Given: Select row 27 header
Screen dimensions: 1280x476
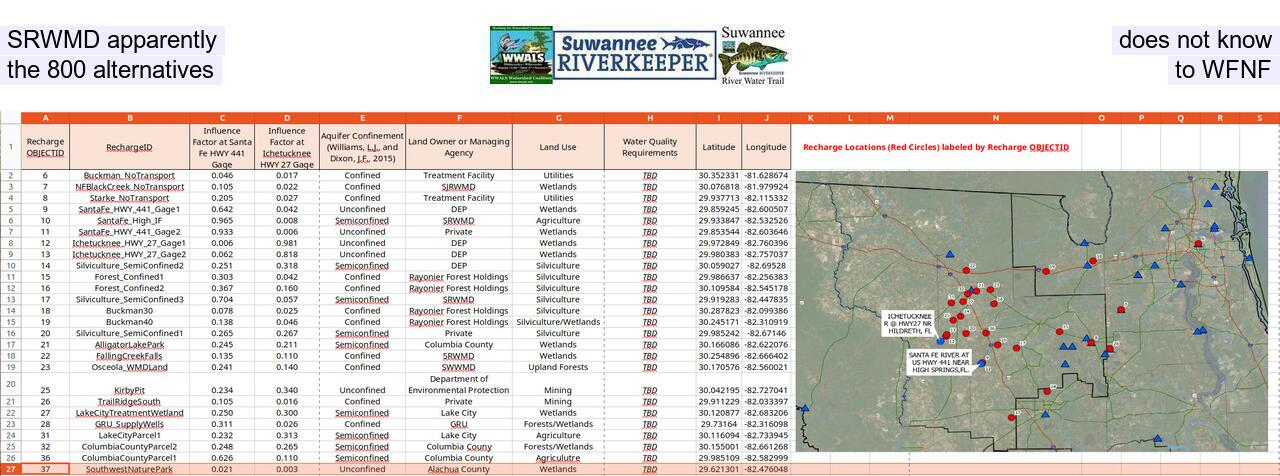Looking at the screenshot, I should point(10,469).
